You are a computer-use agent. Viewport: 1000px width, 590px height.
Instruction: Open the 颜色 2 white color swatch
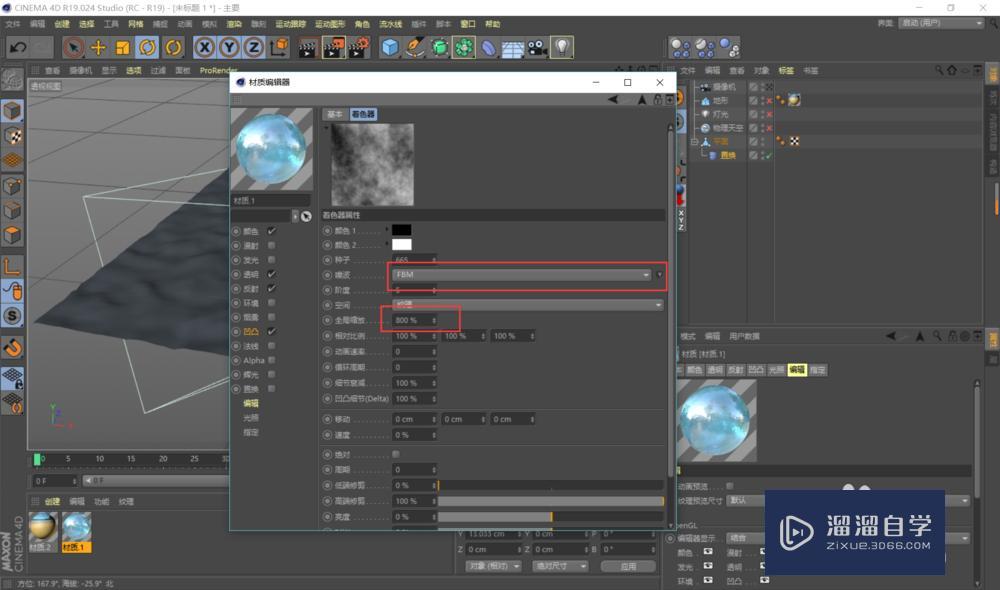401,244
